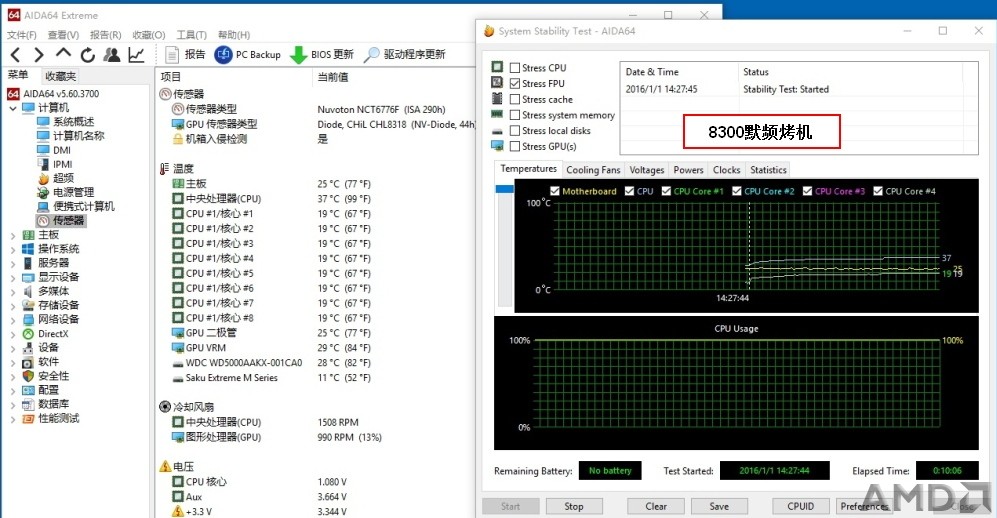Go up a level with the up arrow icon
Image resolution: width=997 pixels, height=518 pixels.
coord(63,54)
